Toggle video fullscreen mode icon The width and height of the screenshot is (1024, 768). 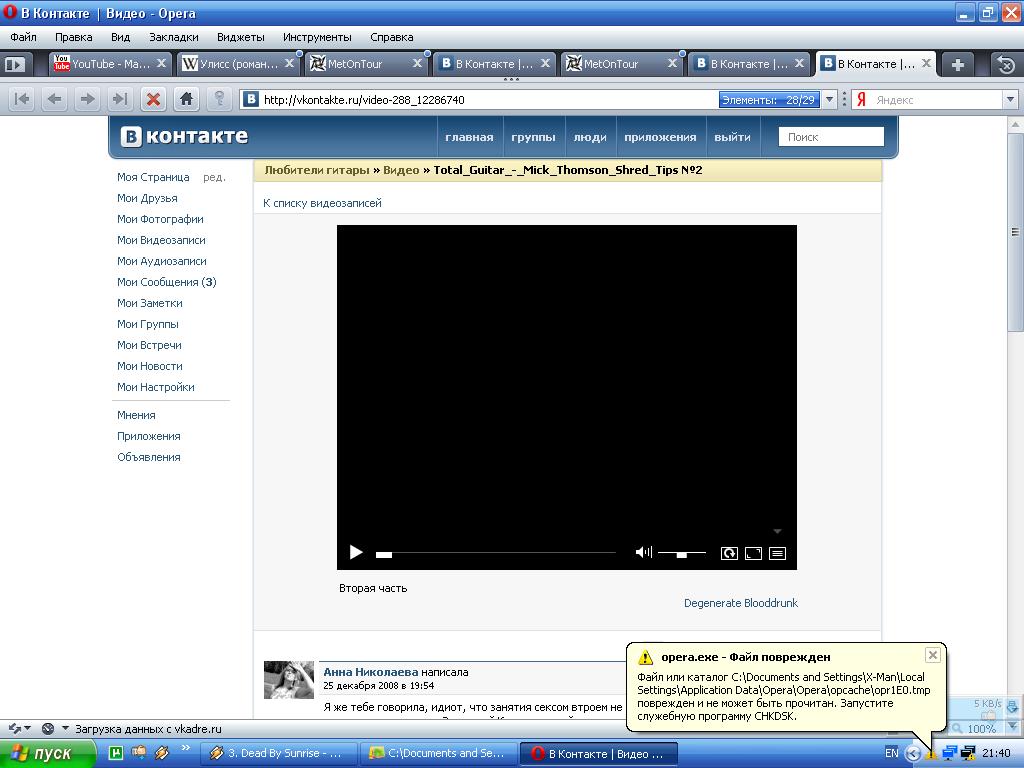pos(753,553)
